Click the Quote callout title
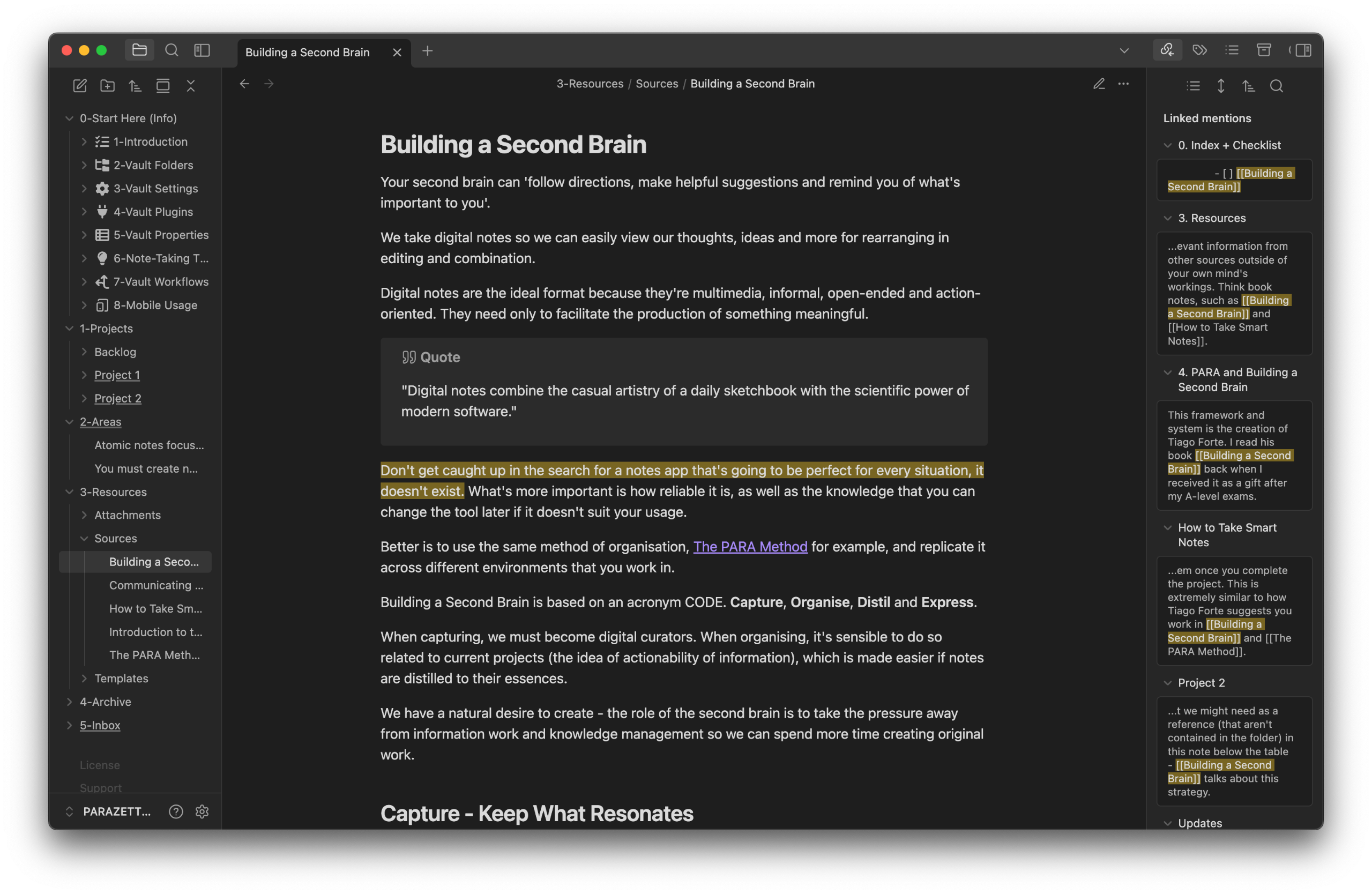The height and width of the screenshot is (894, 1372). tap(440, 357)
